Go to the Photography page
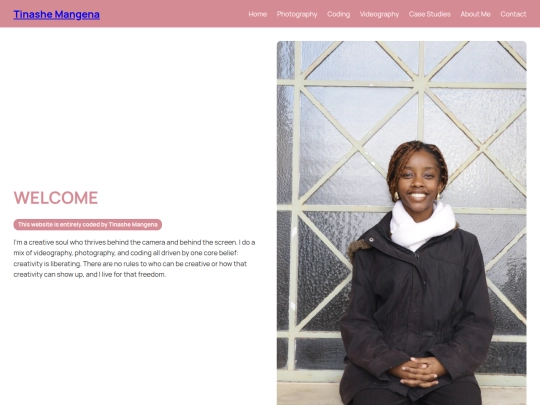Viewport: 540px width, 405px height. pyautogui.click(x=297, y=14)
